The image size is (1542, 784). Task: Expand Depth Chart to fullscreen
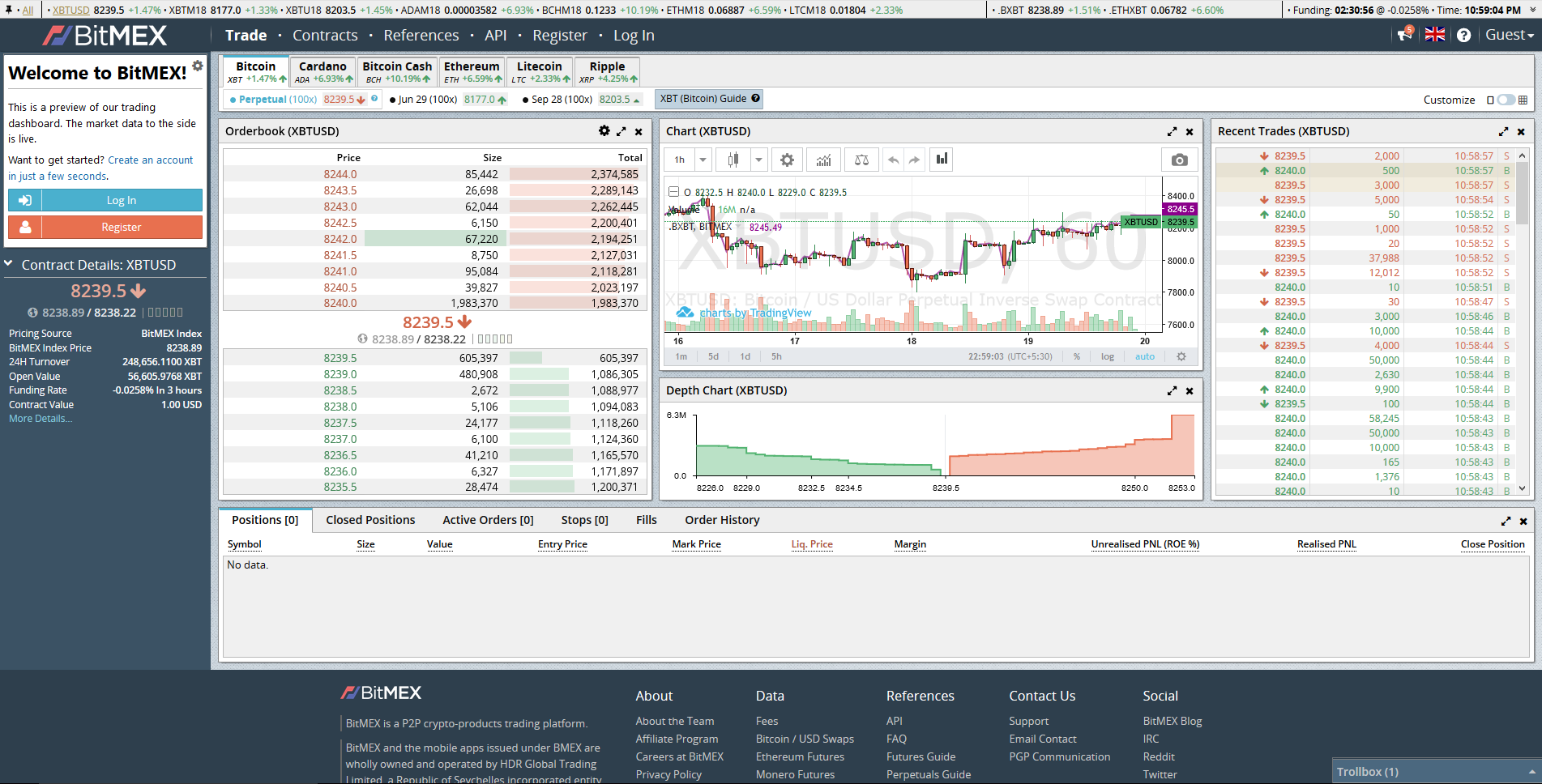coord(1172,390)
